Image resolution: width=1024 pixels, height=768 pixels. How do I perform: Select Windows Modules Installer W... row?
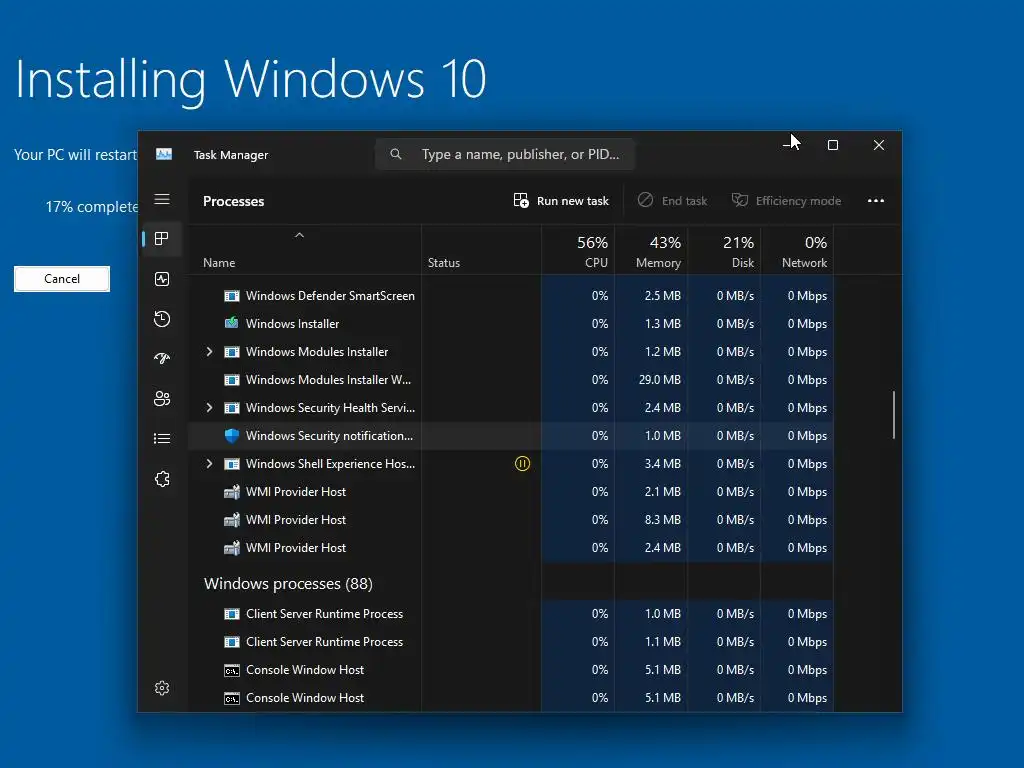pyautogui.click(x=511, y=379)
